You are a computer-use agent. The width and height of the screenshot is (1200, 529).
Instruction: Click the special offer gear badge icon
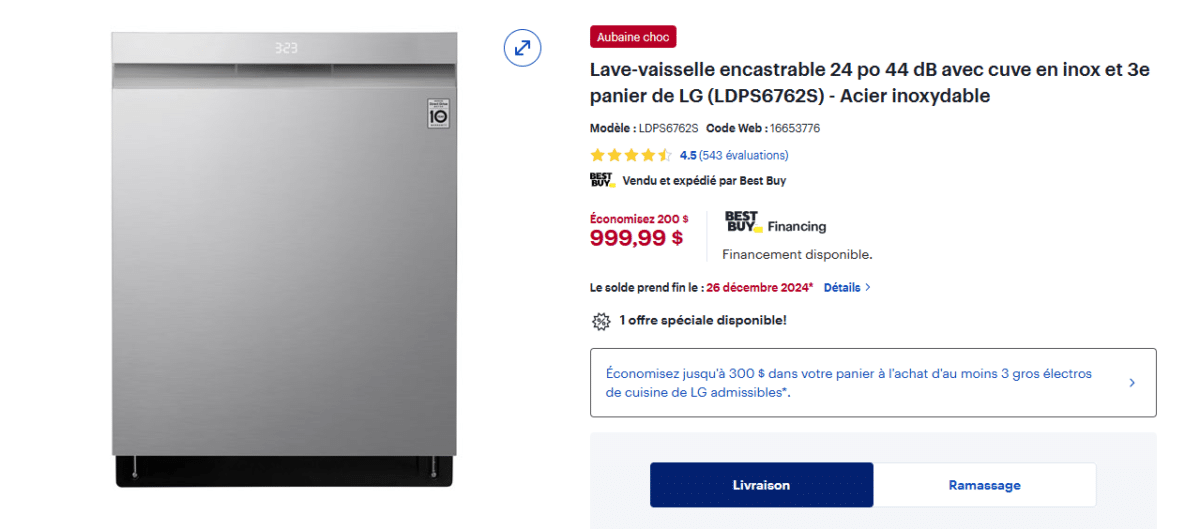pyautogui.click(x=601, y=321)
